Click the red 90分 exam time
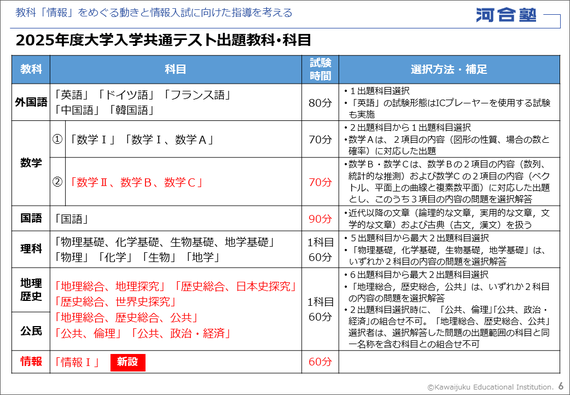Viewport: 570px width, 395px height. 320,218
